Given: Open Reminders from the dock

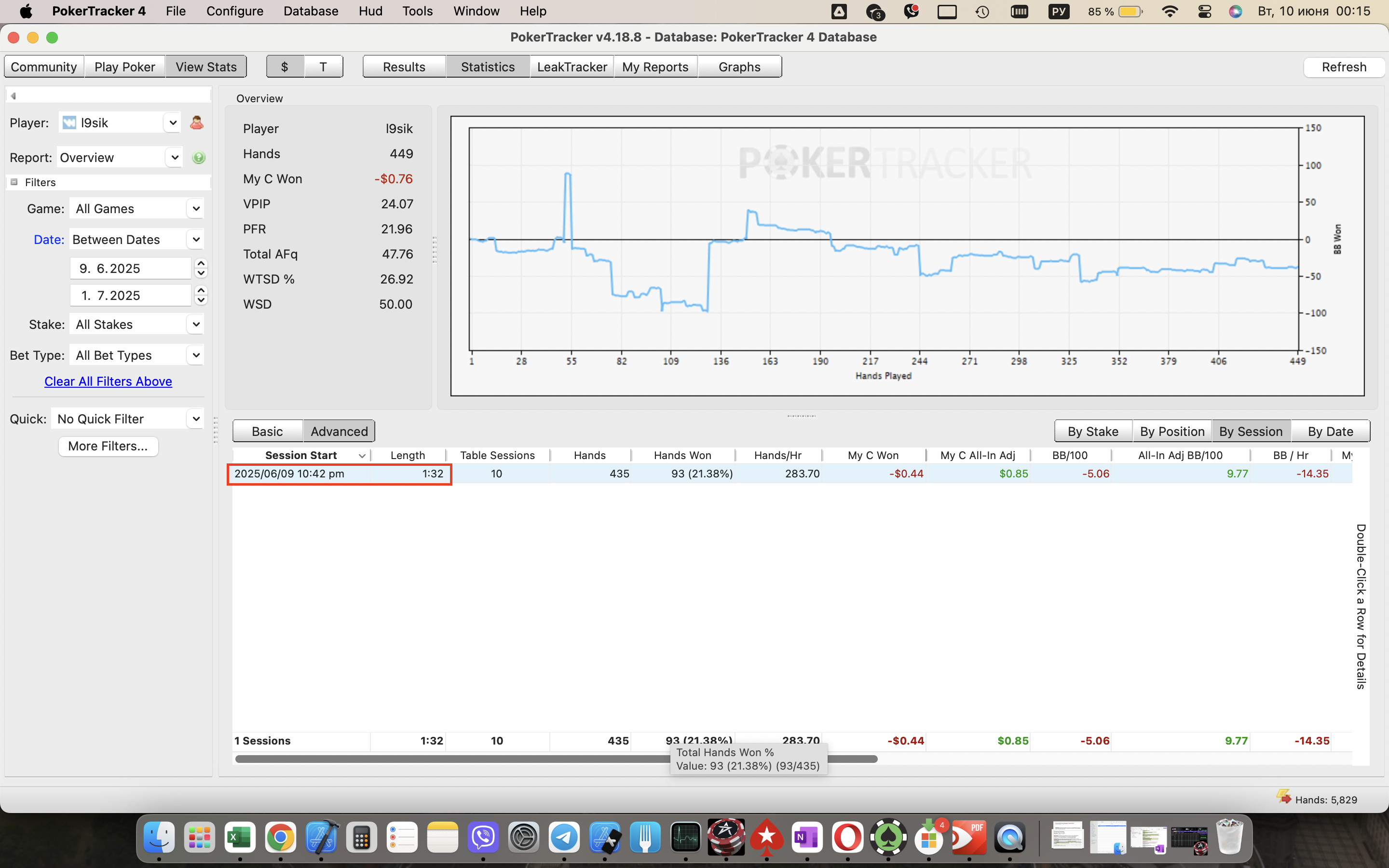Looking at the screenshot, I should (402, 838).
